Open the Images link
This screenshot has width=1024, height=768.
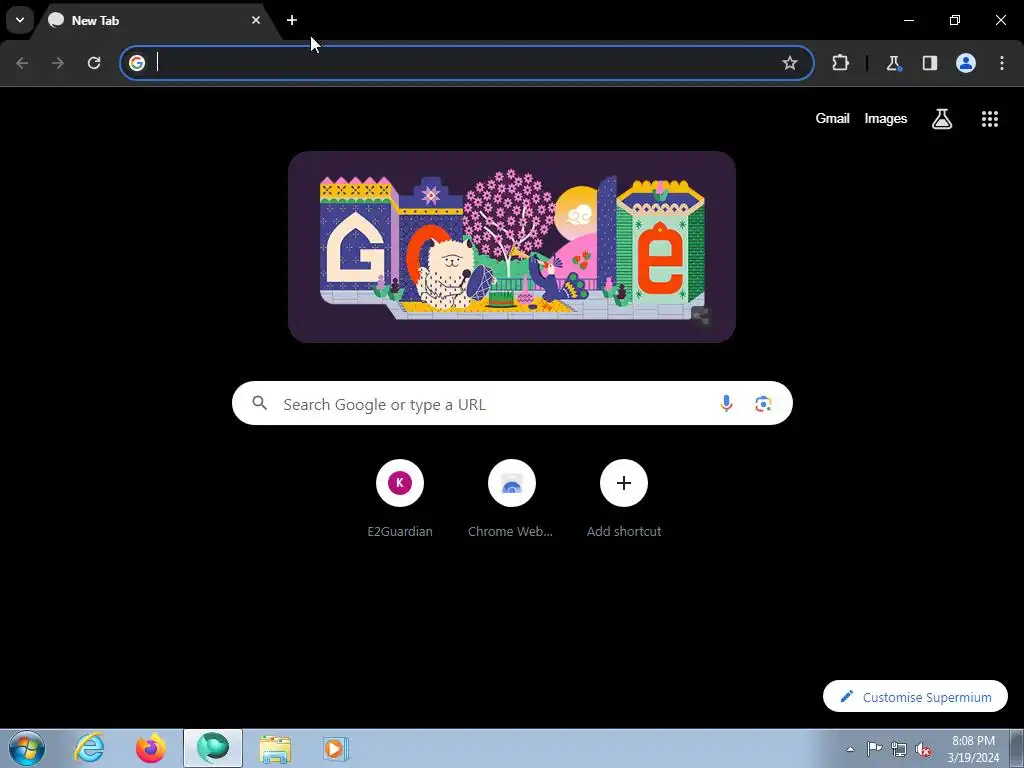click(x=886, y=118)
